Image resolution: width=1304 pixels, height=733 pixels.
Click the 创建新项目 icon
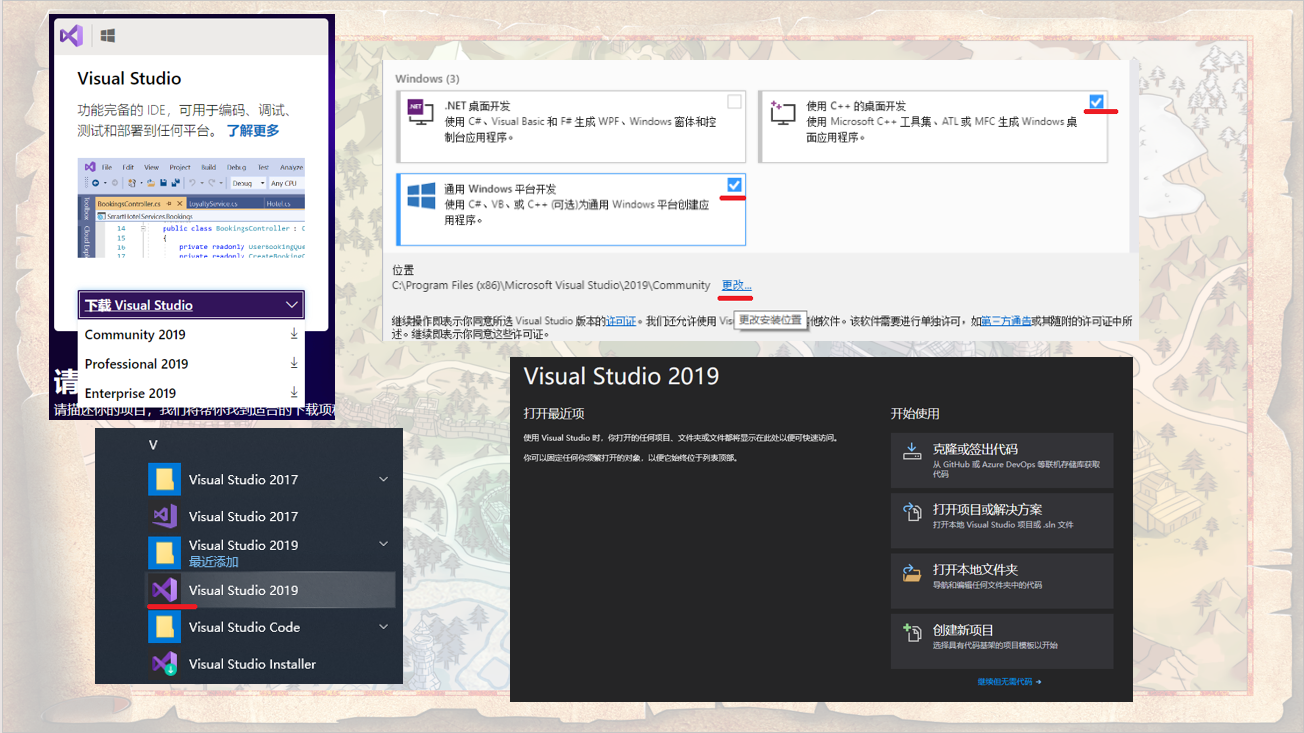click(x=912, y=632)
